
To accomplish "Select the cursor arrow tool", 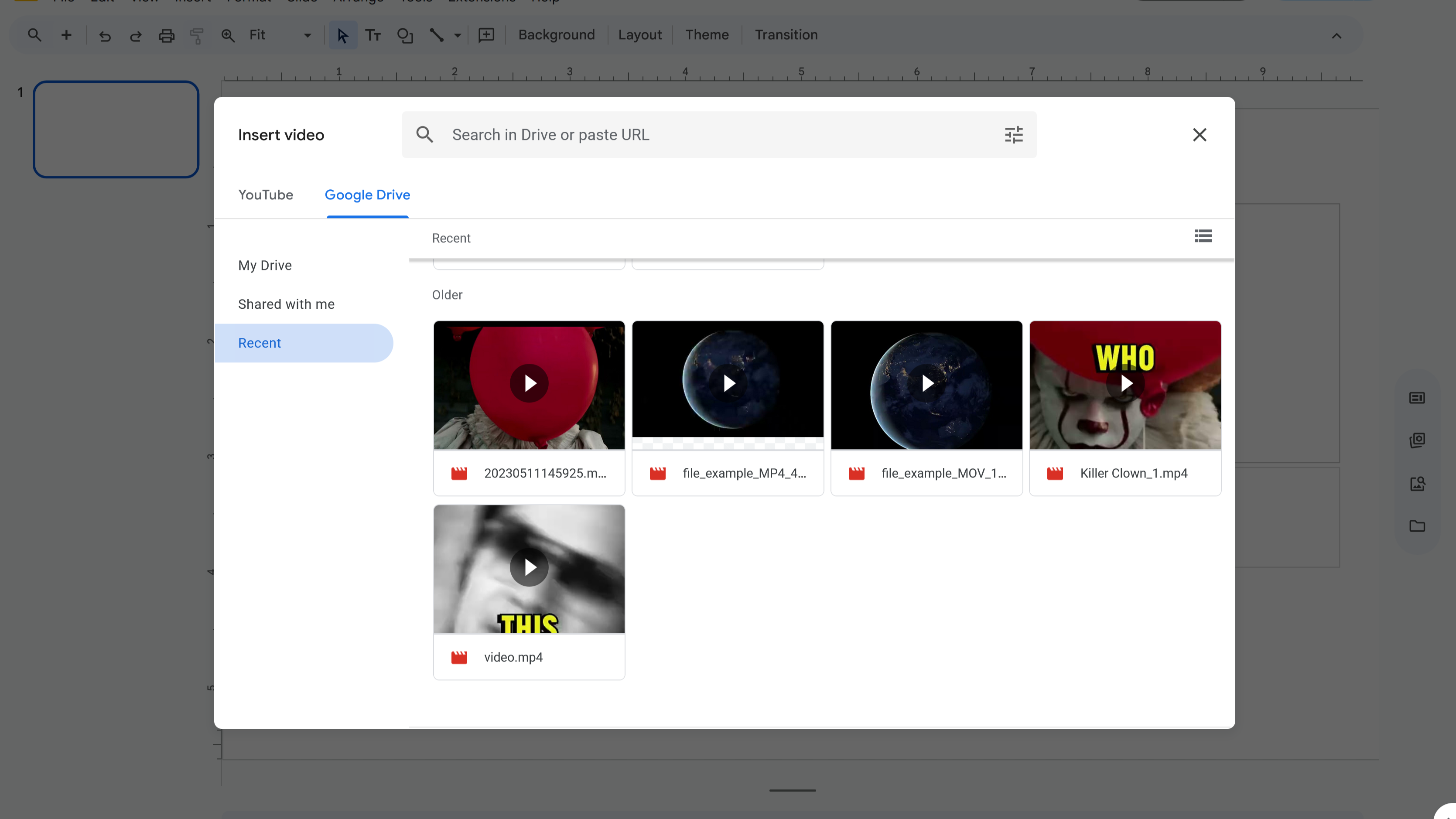I will click(x=342, y=35).
